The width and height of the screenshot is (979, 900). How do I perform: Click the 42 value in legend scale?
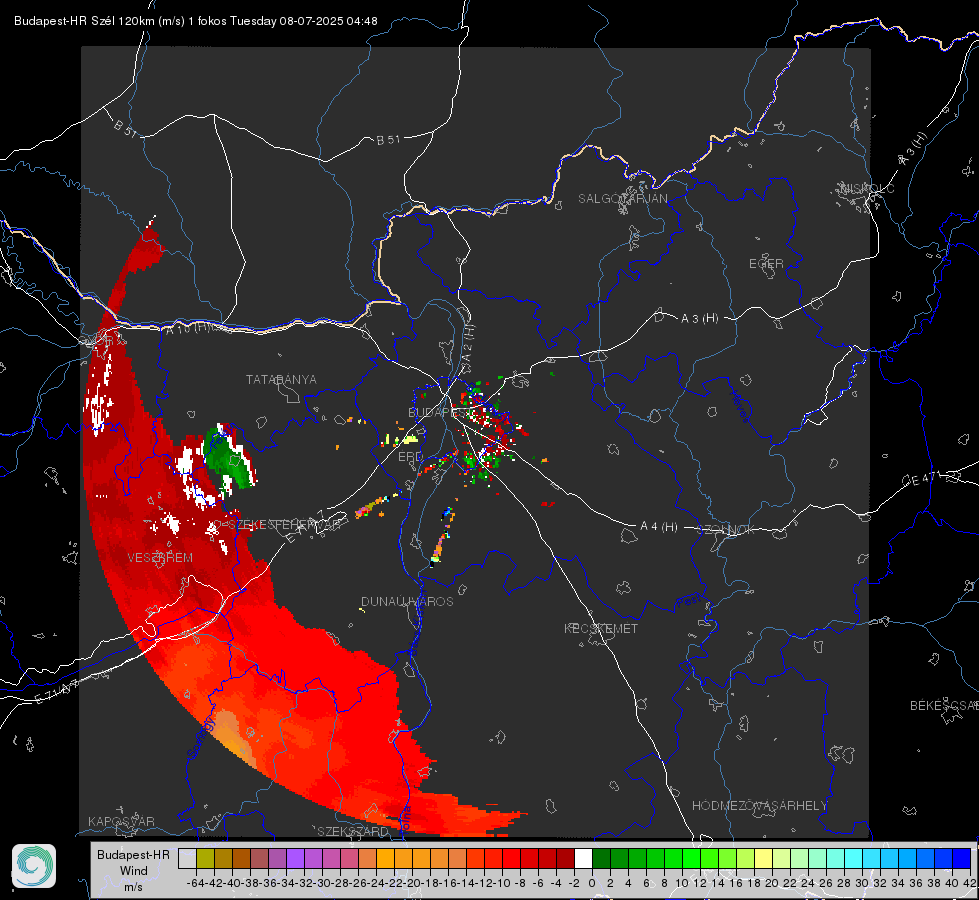point(969,883)
